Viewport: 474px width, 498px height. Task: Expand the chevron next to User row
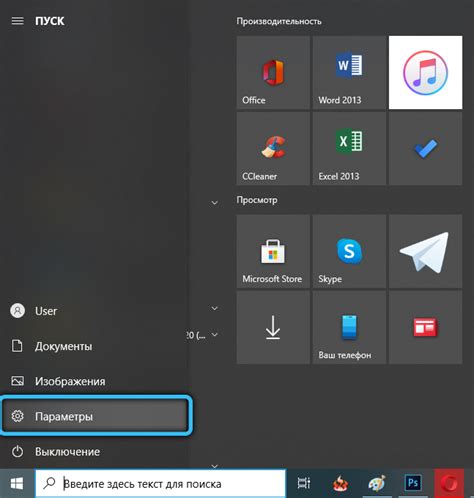pos(215,308)
